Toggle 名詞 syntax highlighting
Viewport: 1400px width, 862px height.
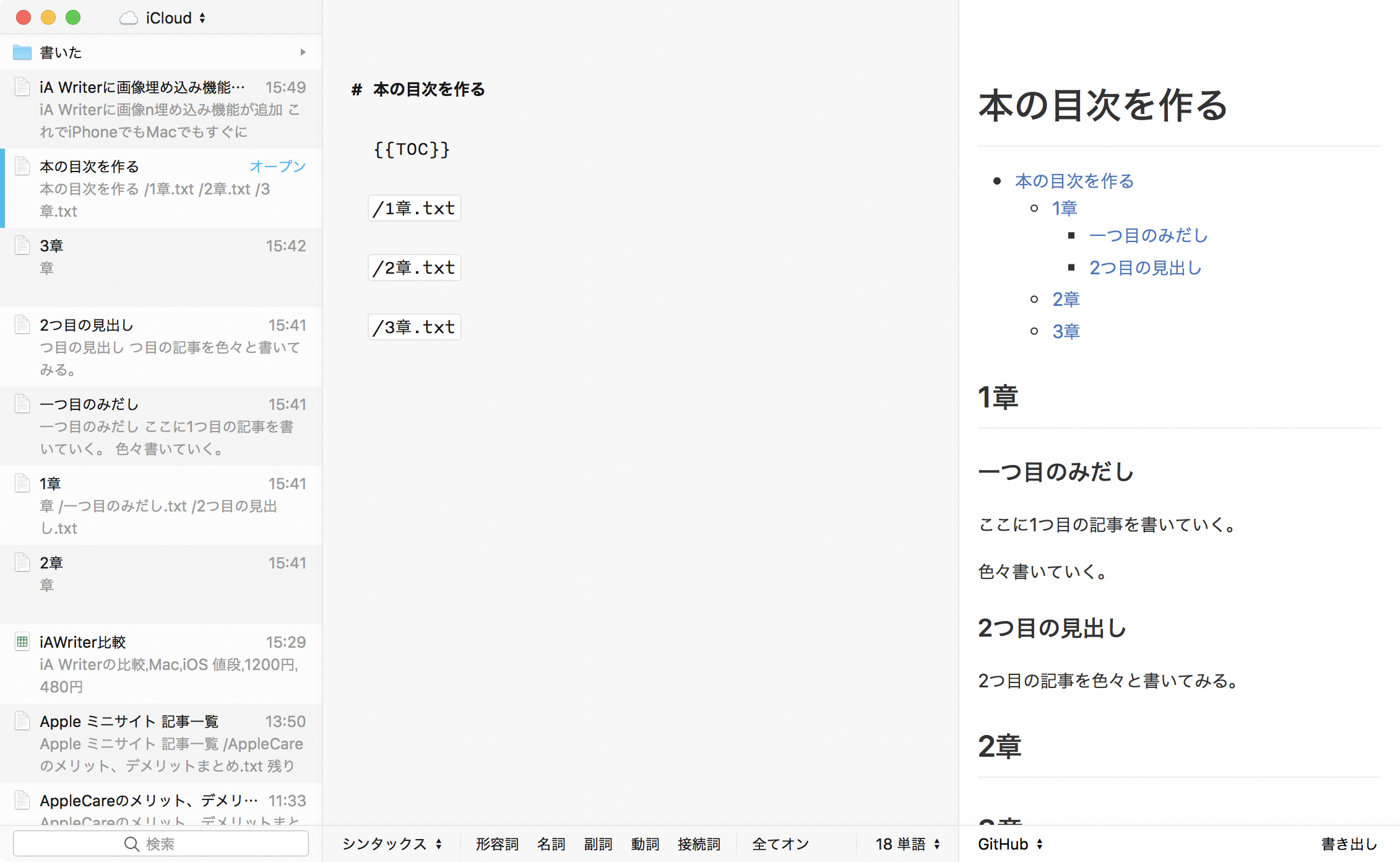tap(551, 844)
